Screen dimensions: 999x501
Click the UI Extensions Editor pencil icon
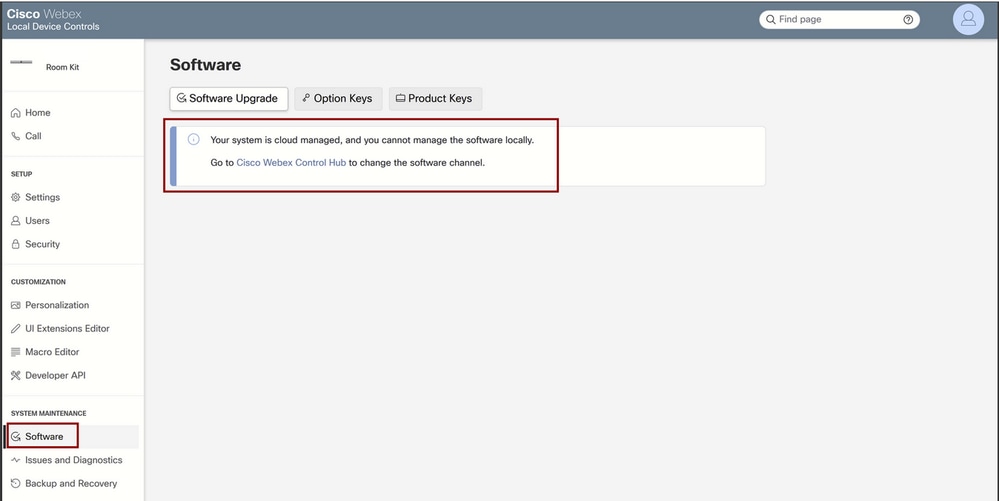[x=16, y=329]
